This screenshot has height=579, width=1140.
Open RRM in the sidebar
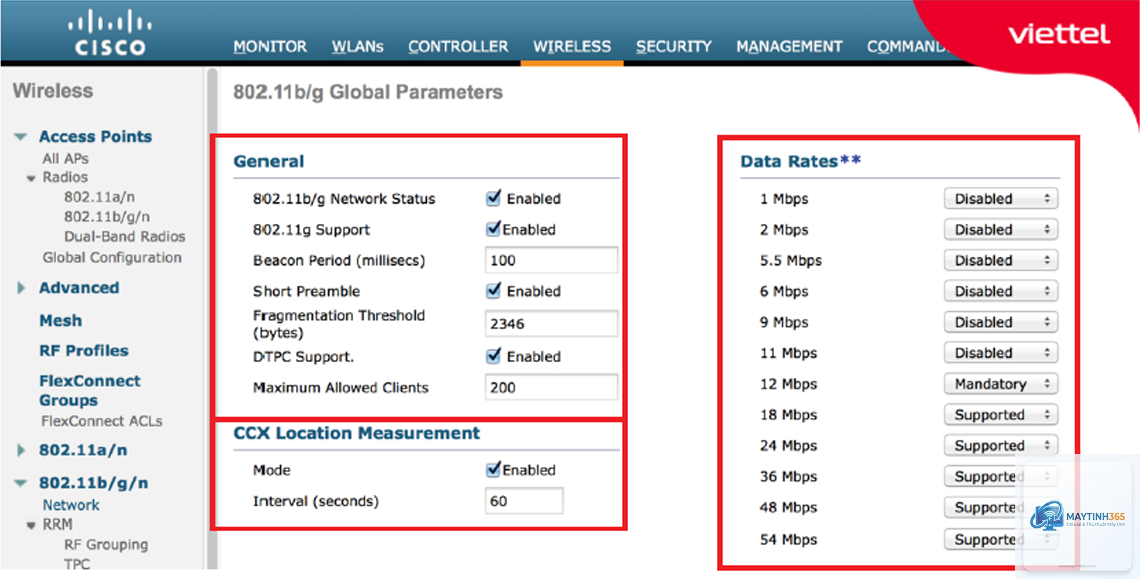coord(57,524)
